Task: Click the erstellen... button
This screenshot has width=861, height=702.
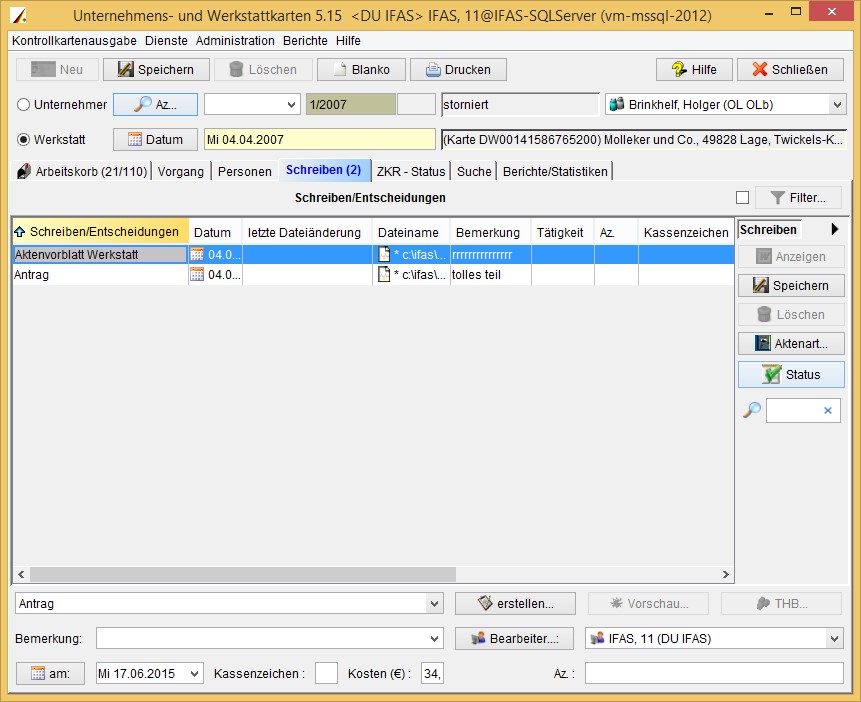Action: click(516, 604)
